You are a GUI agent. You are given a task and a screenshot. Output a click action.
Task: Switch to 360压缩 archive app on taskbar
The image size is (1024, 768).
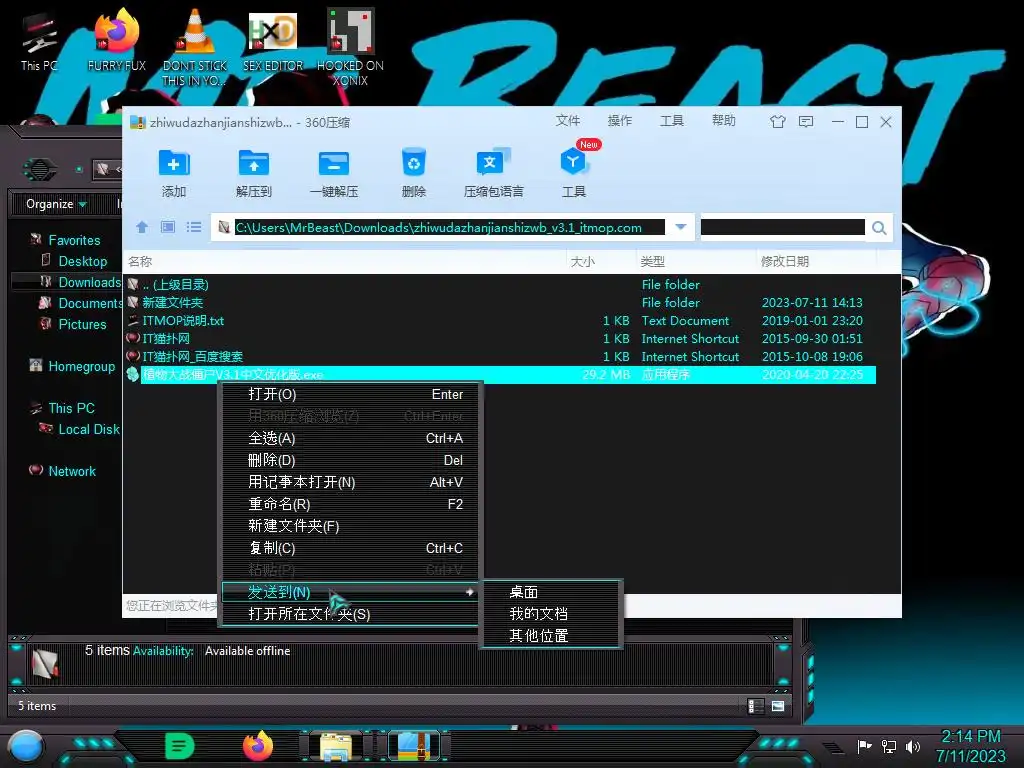coord(414,747)
